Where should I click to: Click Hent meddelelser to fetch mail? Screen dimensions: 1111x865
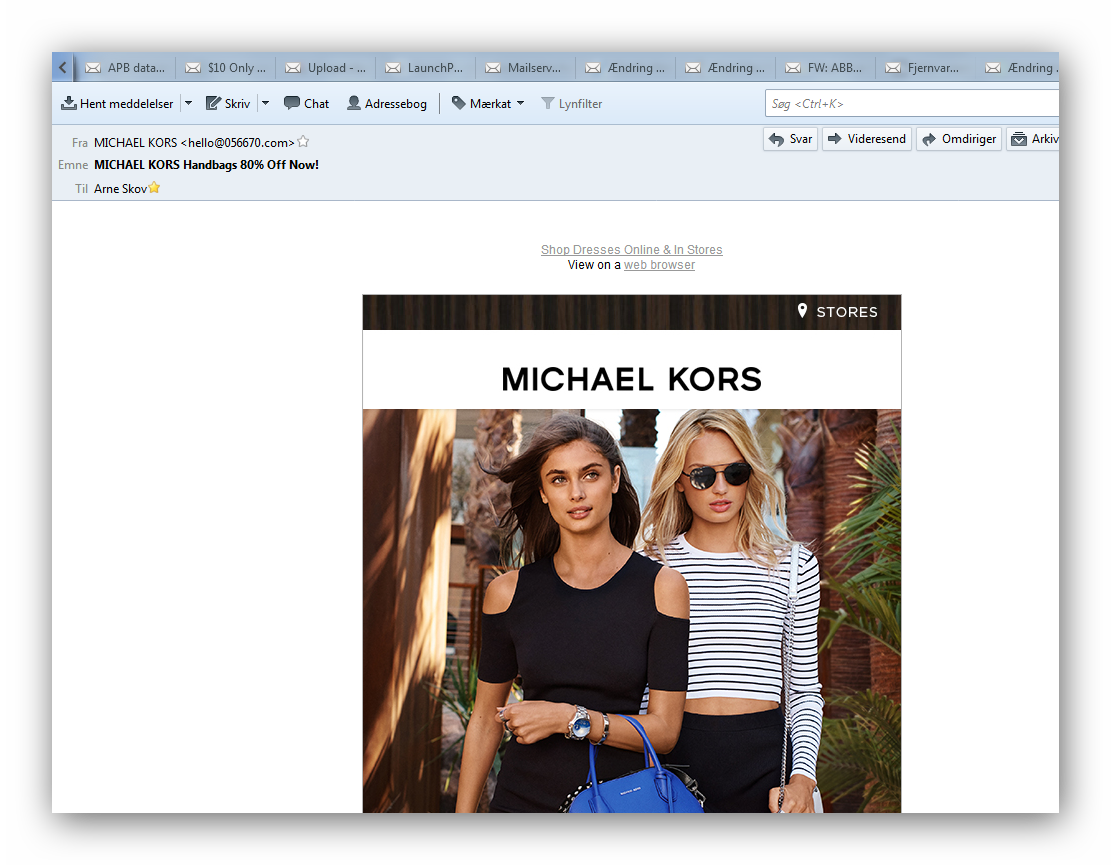(117, 103)
